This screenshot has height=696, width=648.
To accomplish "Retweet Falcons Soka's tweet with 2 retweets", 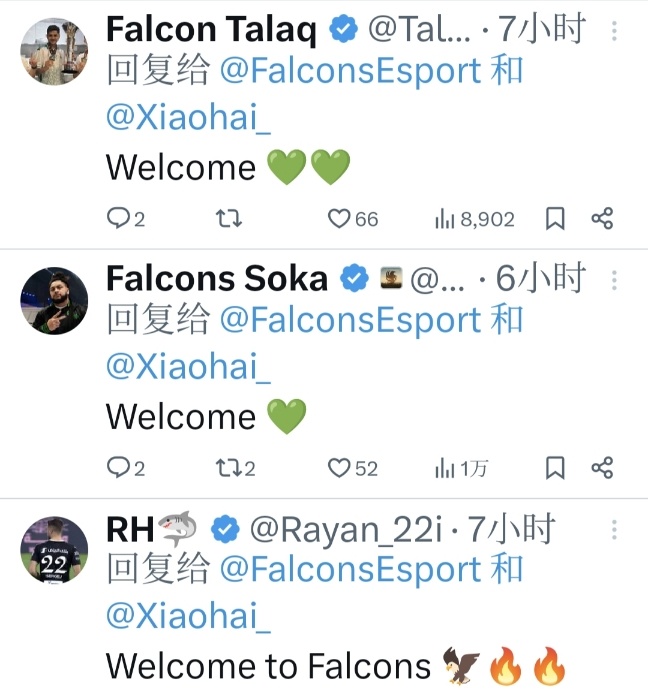I will coord(236,468).
